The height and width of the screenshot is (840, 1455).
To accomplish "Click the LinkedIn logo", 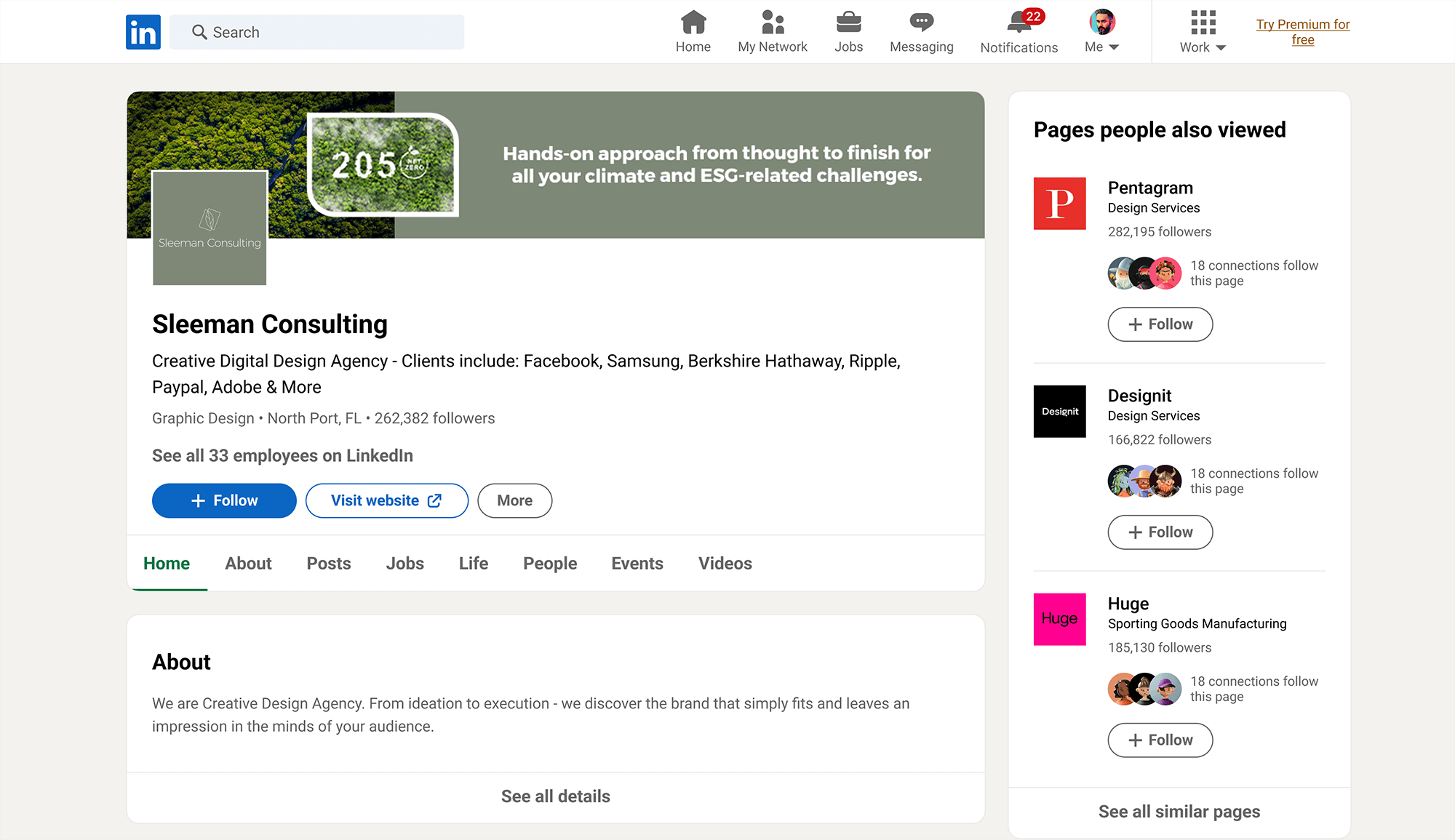I will click(x=143, y=31).
